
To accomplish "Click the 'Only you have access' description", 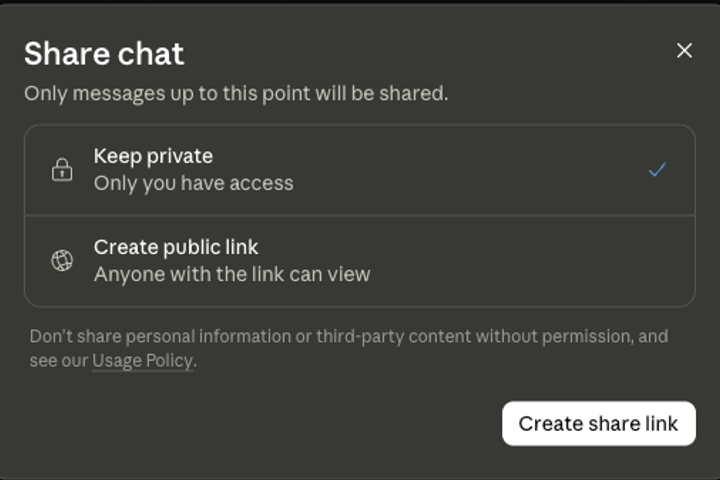I will (193, 183).
